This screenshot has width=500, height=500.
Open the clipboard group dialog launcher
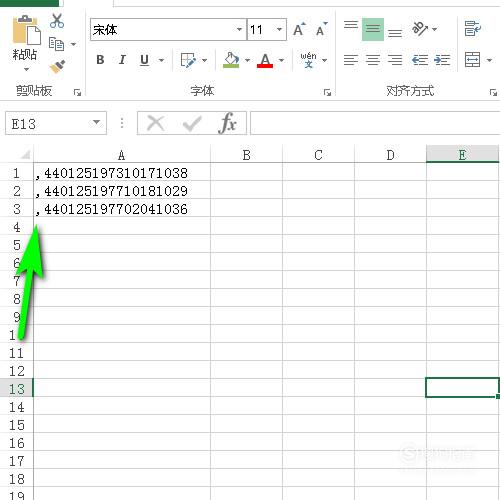click(77, 92)
